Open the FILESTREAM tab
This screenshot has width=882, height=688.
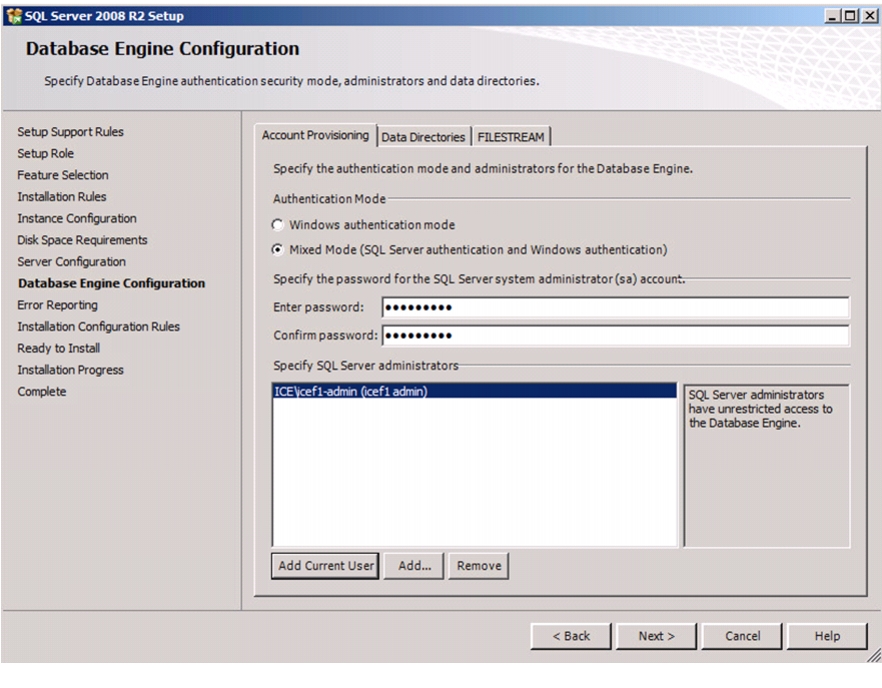click(511, 137)
